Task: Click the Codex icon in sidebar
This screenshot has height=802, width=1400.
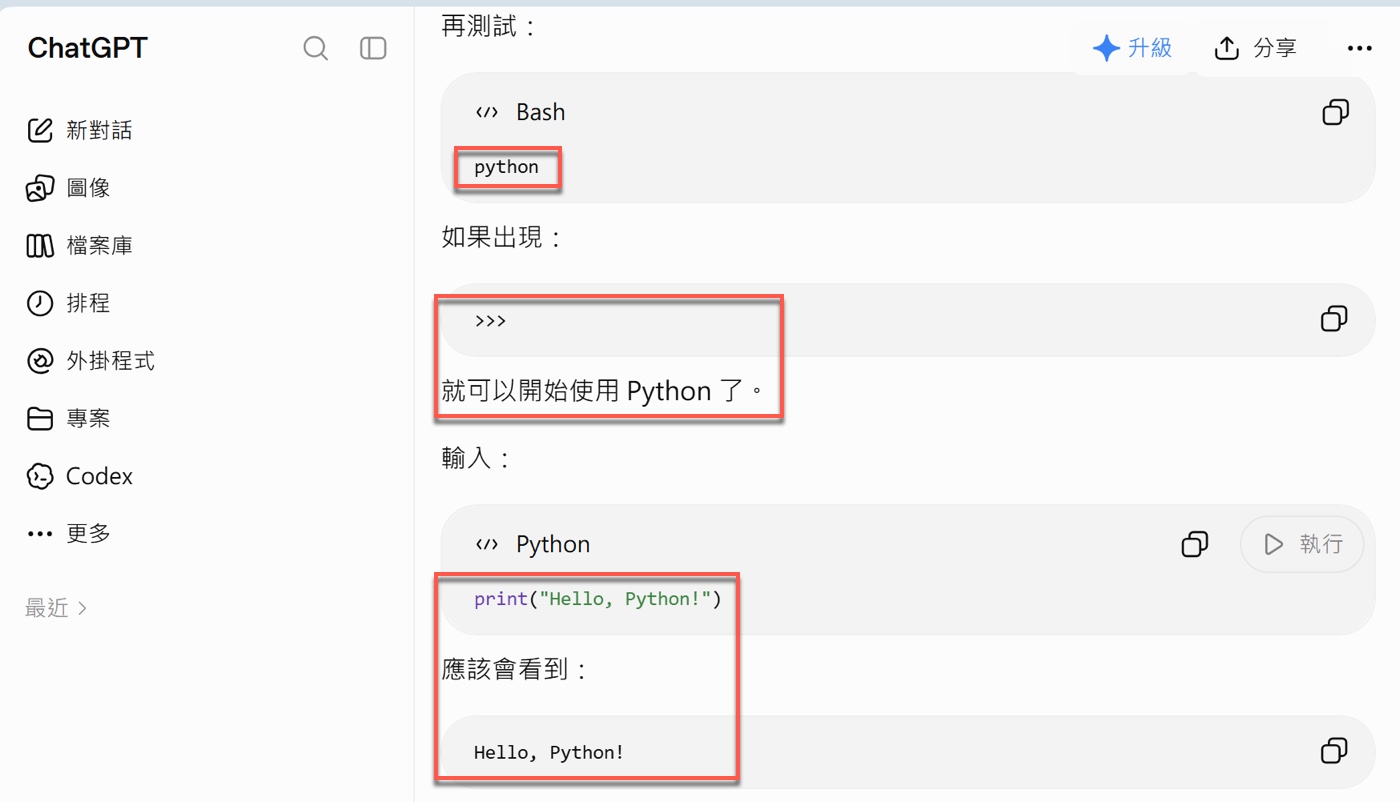Action: [x=40, y=476]
